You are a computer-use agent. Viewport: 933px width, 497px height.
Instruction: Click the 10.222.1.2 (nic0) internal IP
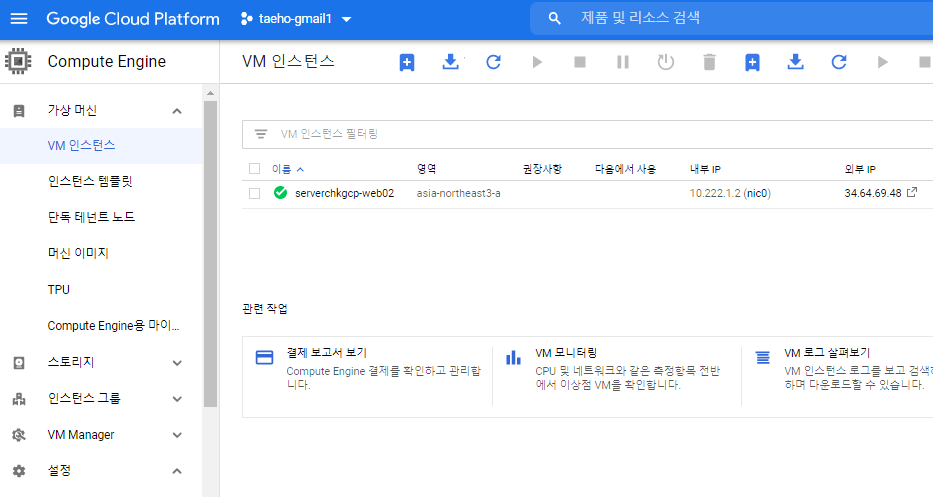[x=730, y=193]
